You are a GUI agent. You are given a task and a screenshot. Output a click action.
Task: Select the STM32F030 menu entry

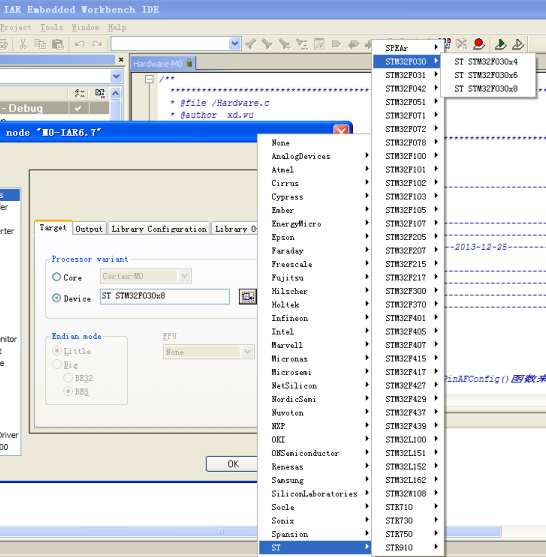click(407, 61)
